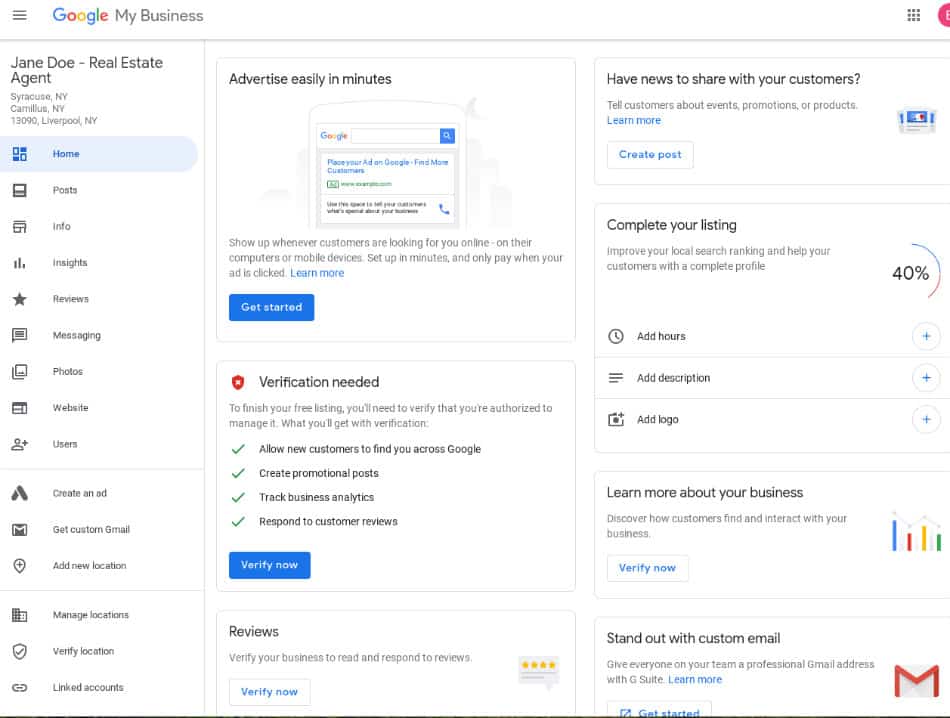Click the Reviews star icon
The height and width of the screenshot is (718, 950).
pyautogui.click(x=19, y=299)
